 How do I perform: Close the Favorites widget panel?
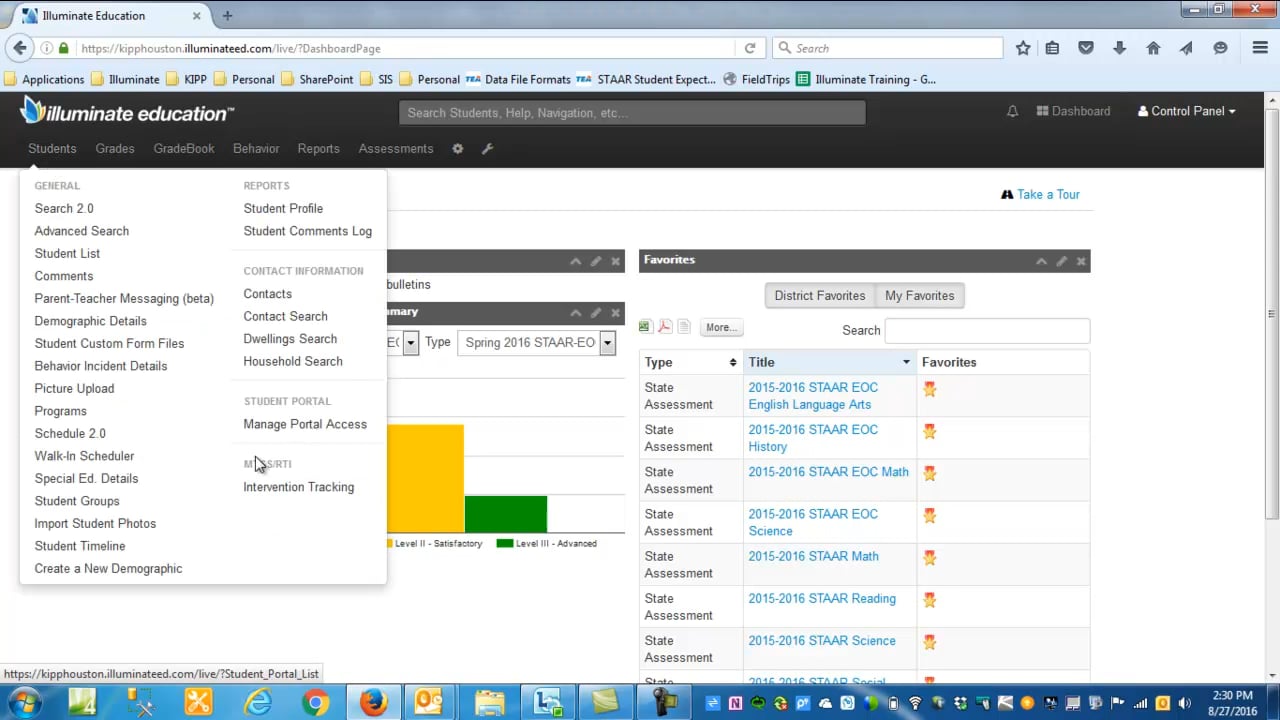point(1080,261)
